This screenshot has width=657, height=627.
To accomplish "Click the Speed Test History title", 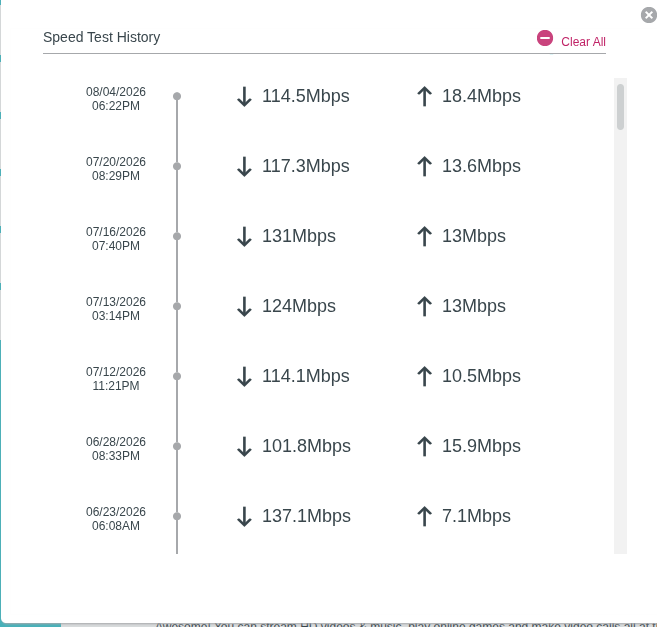I will pos(102,37).
